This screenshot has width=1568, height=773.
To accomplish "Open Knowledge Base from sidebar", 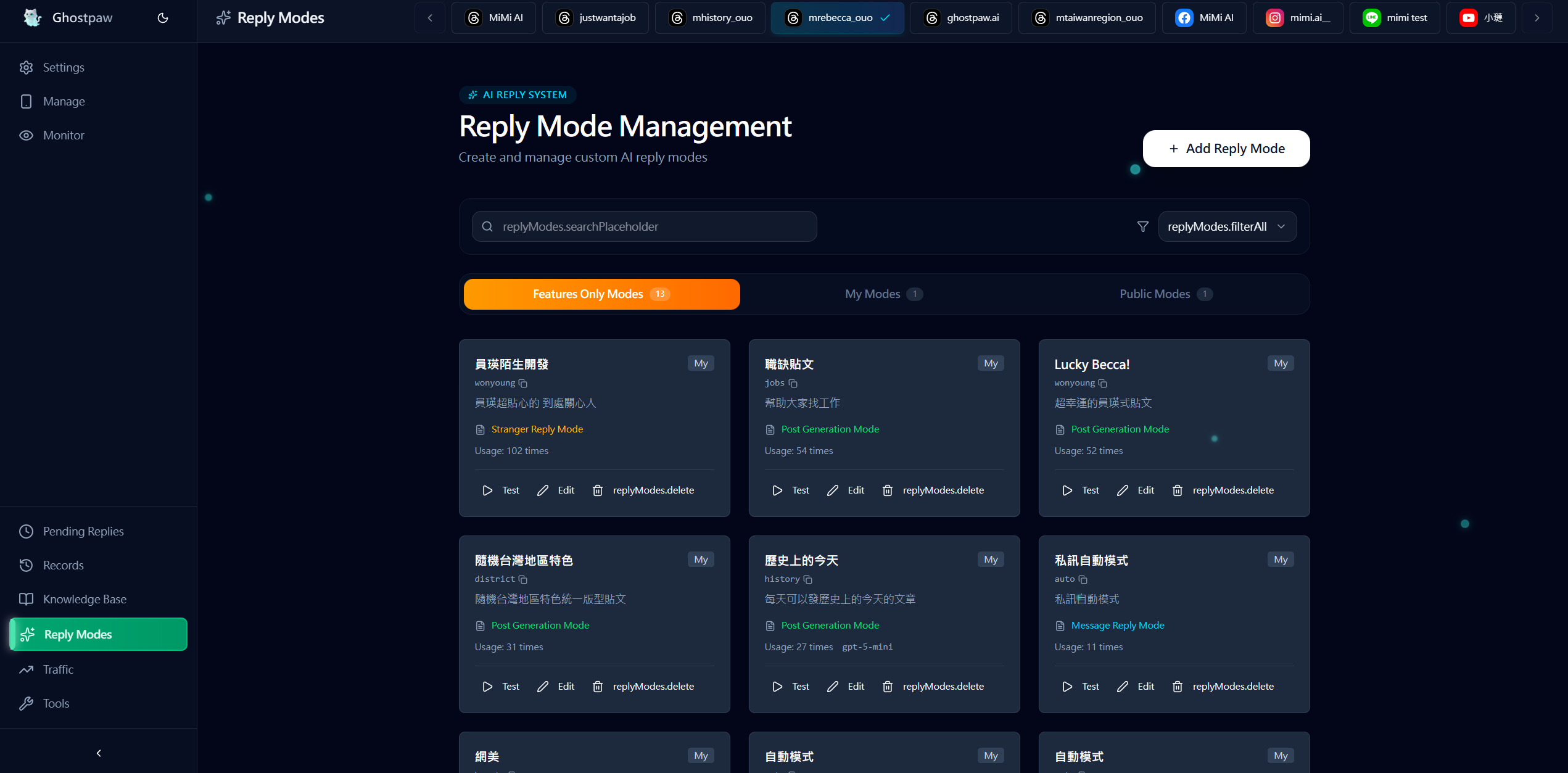I will pyautogui.click(x=85, y=599).
